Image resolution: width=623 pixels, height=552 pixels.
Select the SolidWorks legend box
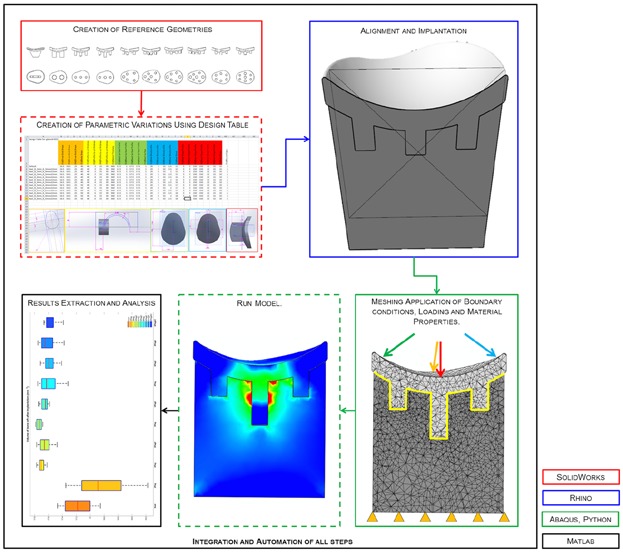(x=580, y=477)
